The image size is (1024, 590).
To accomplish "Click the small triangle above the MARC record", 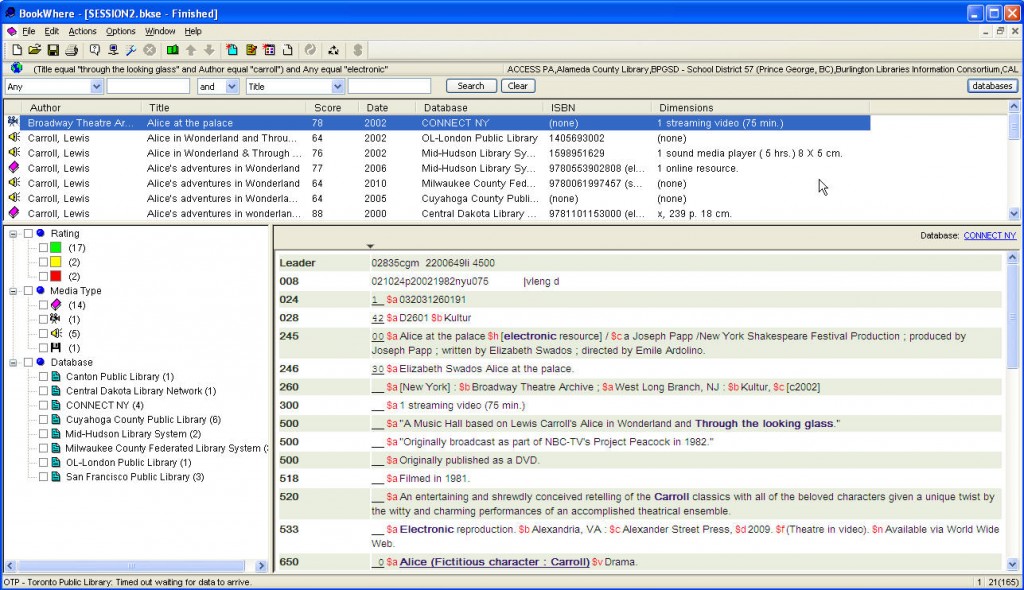I will click(370, 246).
